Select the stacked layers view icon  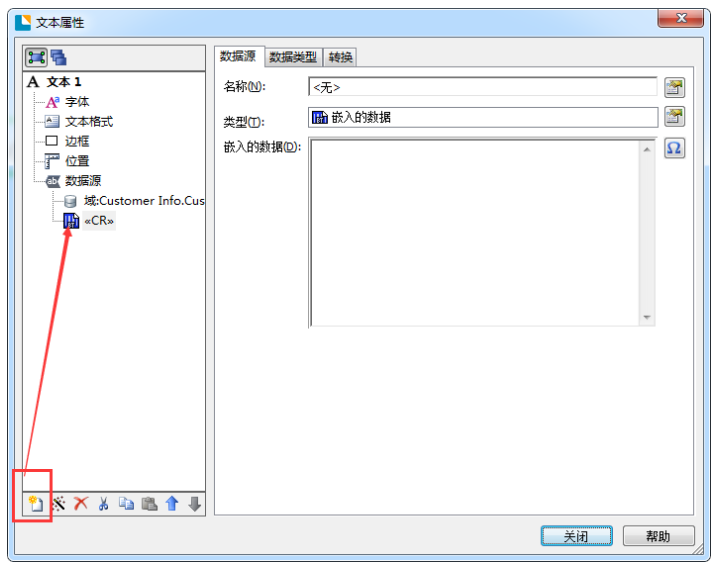[59, 58]
